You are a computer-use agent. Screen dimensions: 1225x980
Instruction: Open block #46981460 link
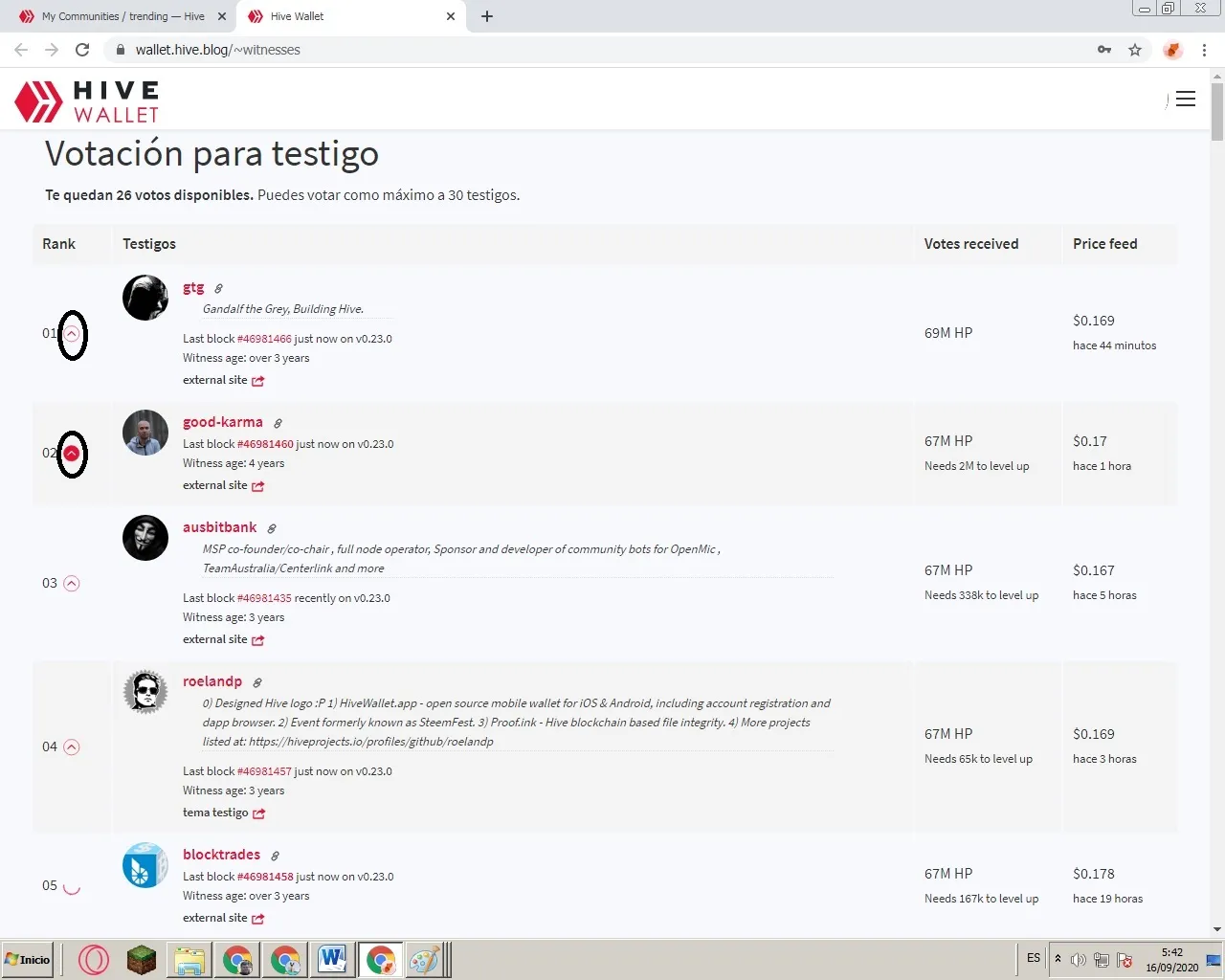point(265,444)
